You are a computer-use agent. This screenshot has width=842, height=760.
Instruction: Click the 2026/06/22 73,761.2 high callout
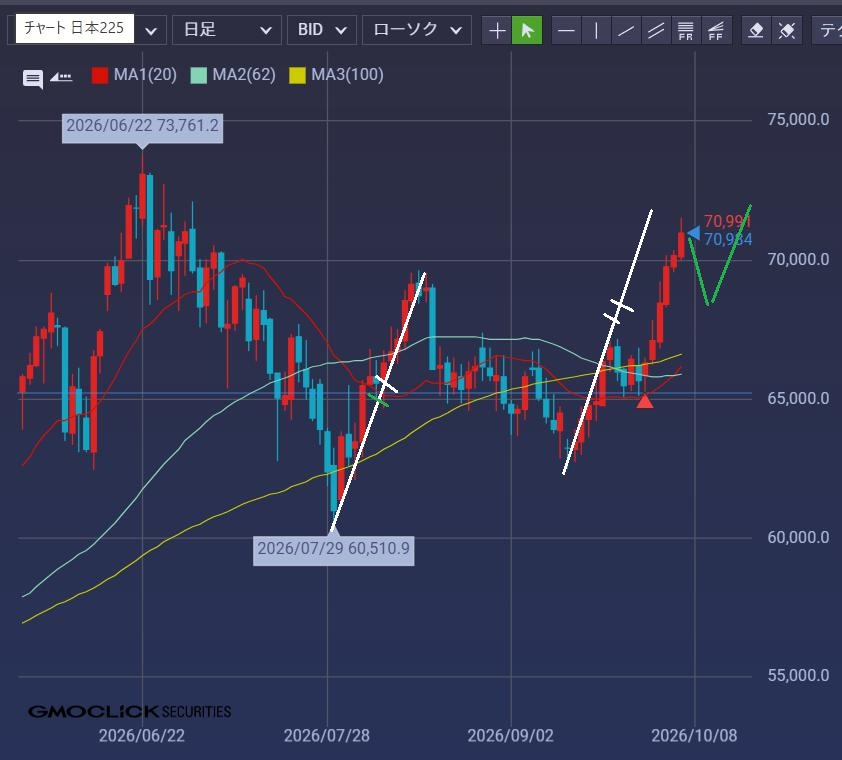point(142,128)
